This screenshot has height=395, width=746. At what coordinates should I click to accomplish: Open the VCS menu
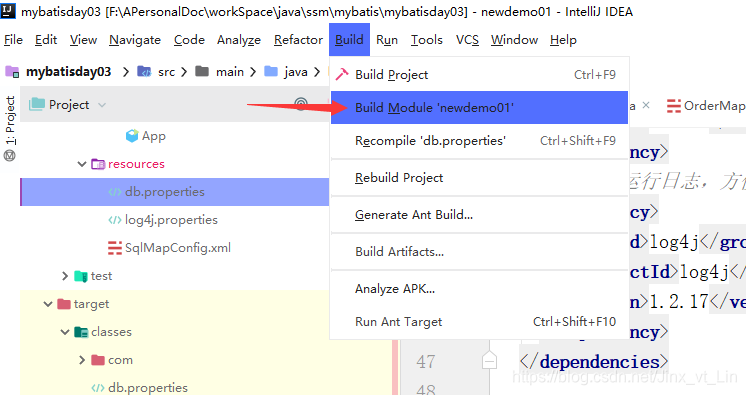(467, 40)
